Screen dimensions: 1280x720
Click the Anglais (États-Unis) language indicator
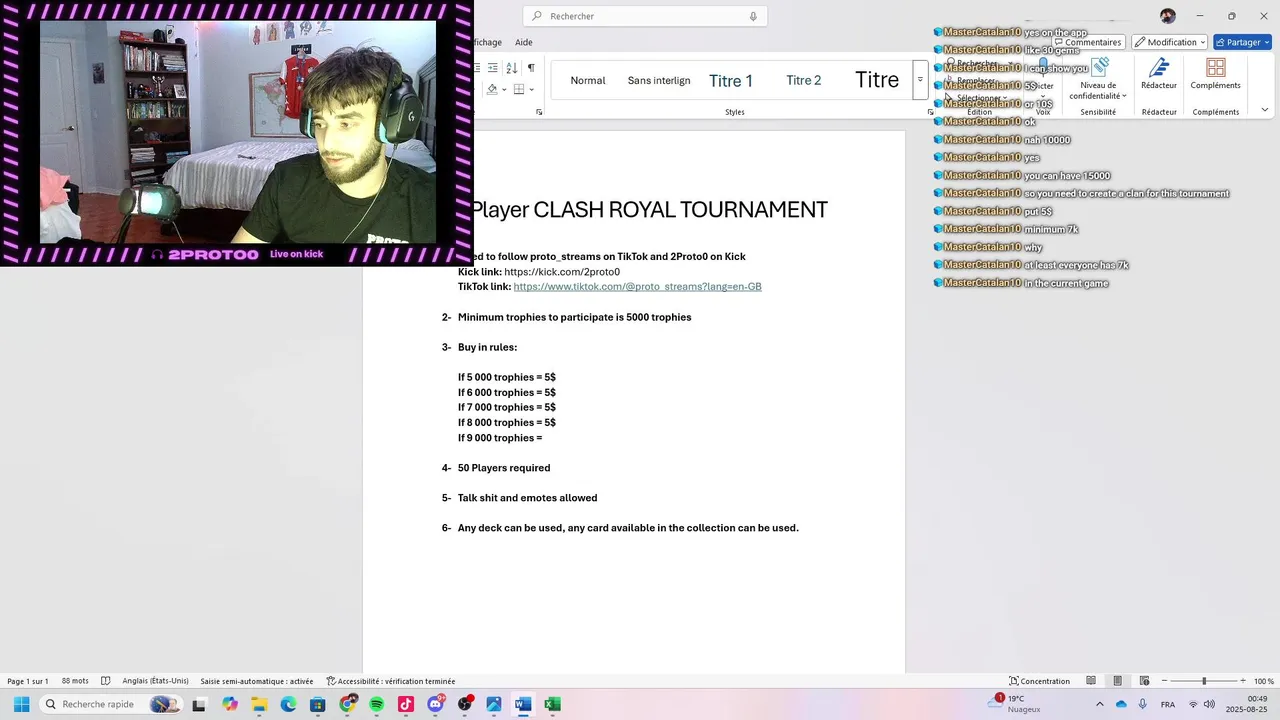pos(155,681)
